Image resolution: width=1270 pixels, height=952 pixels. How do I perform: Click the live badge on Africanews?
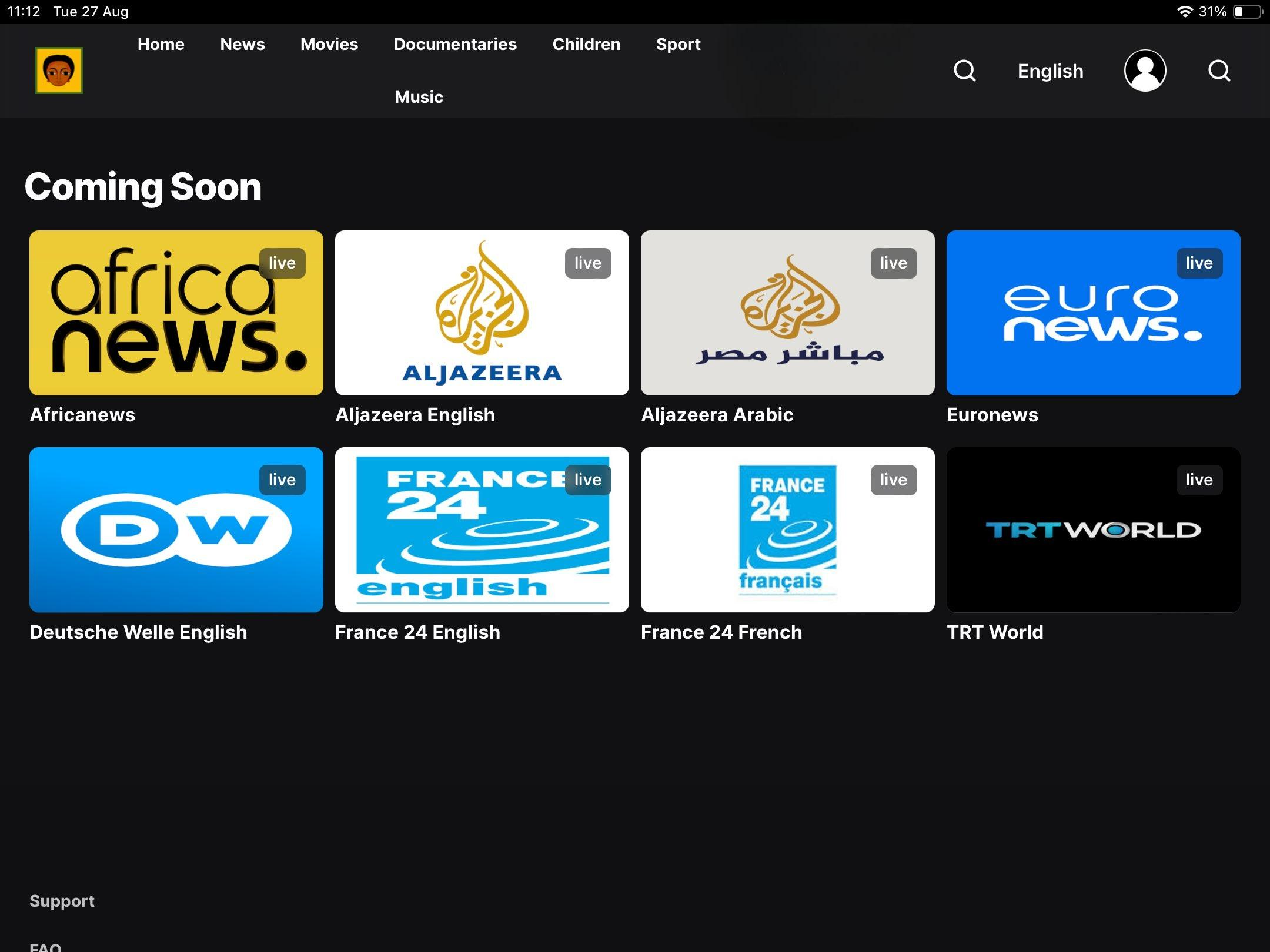click(x=282, y=263)
